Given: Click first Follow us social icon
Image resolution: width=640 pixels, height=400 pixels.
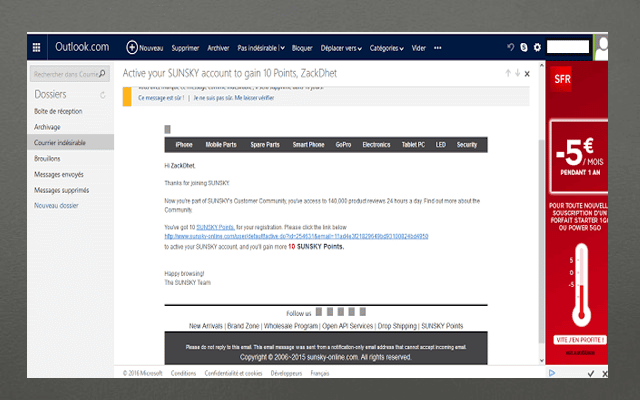Looking at the screenshot, I should point(319,312).
